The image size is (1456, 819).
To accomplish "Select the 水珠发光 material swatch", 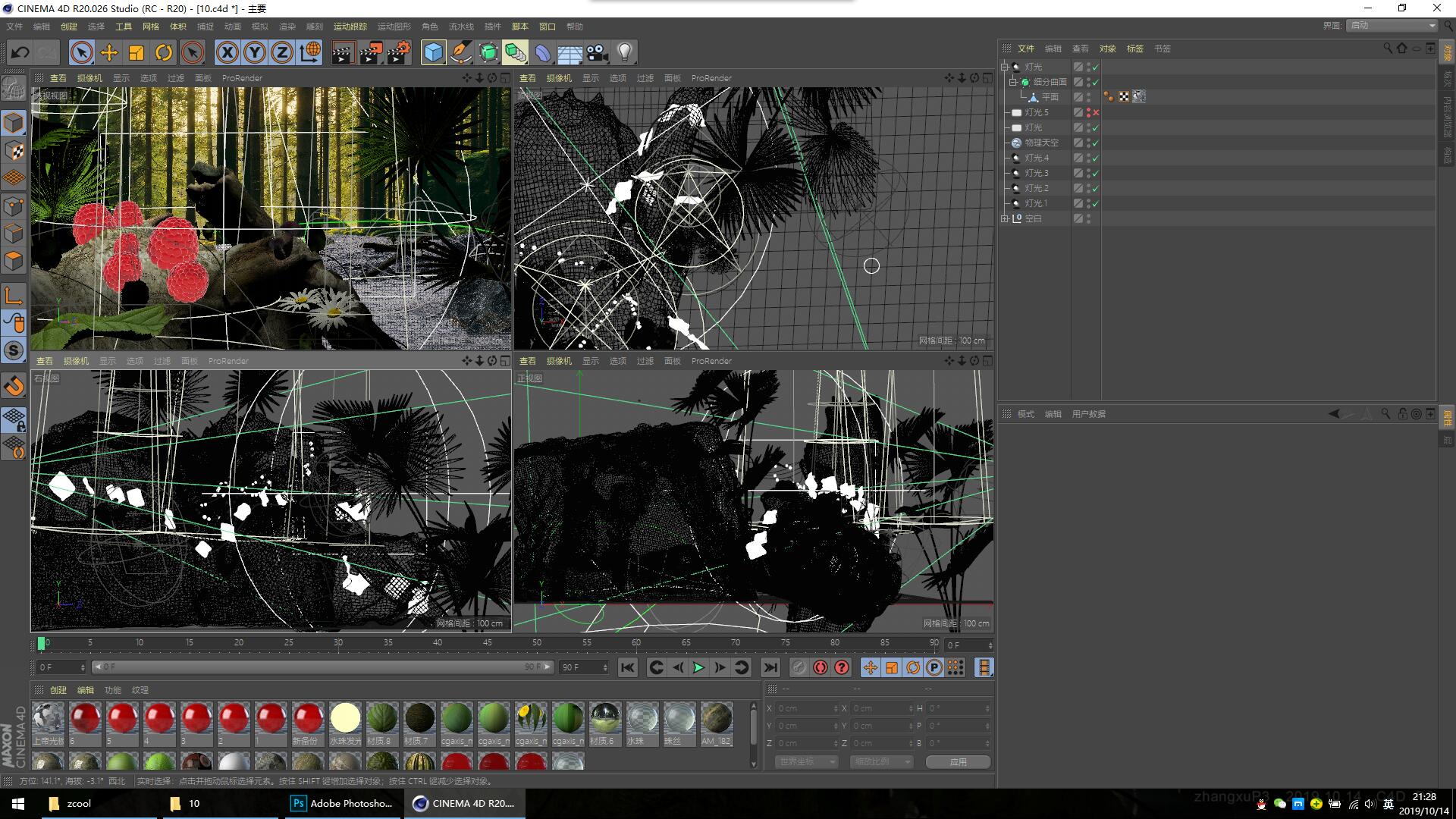I will [345, 723].
